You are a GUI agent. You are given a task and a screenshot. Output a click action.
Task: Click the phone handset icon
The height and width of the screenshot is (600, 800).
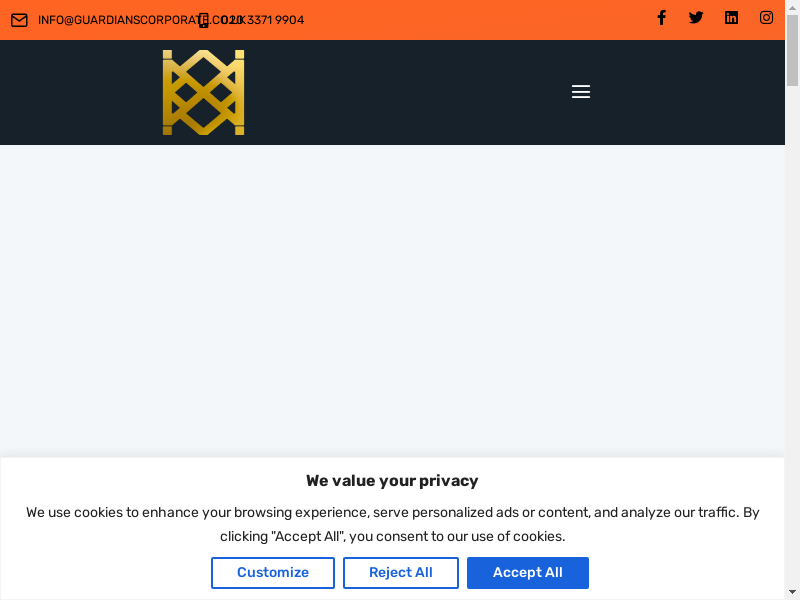pos(204,20)
